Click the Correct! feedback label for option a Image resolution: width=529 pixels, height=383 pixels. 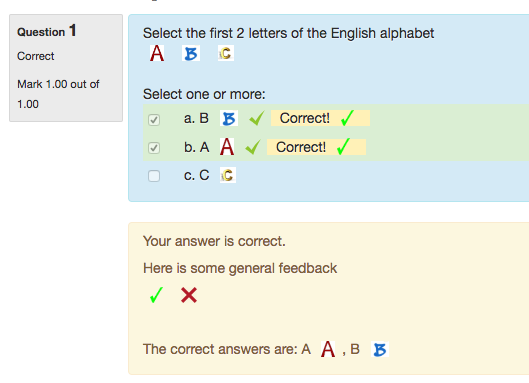321,118
